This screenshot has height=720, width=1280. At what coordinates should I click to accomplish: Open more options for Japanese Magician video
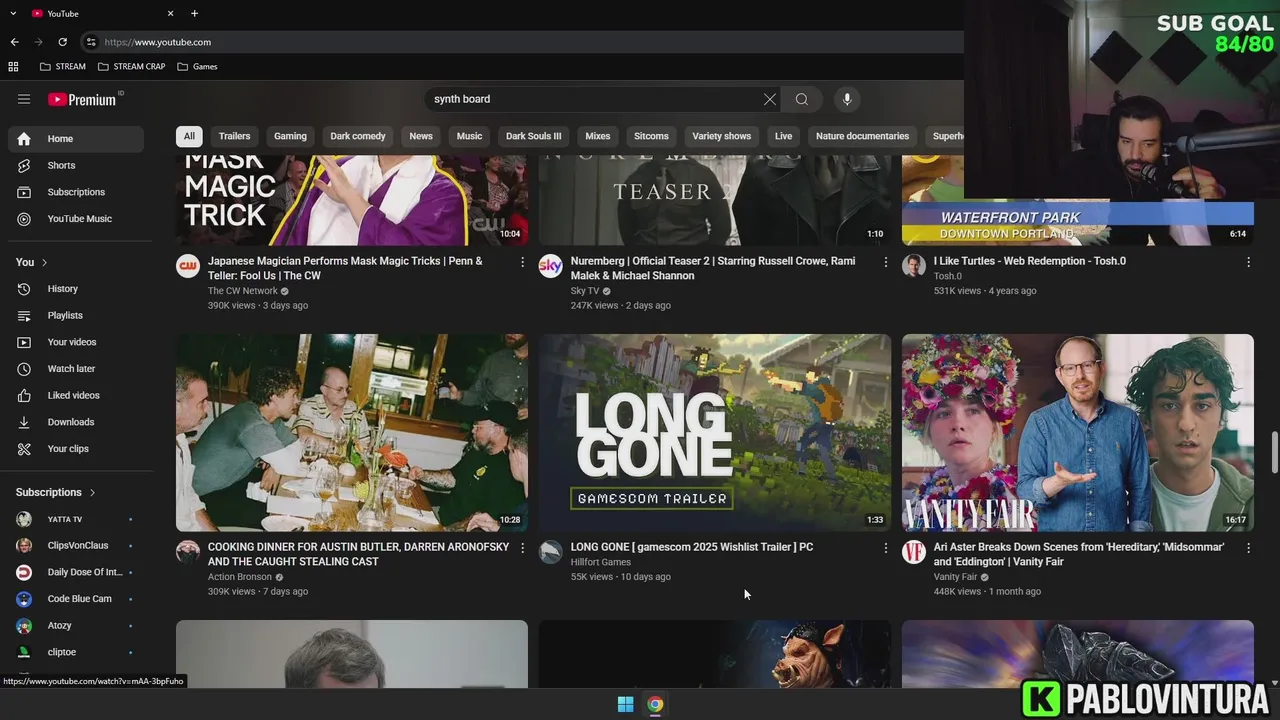point(522,262)
